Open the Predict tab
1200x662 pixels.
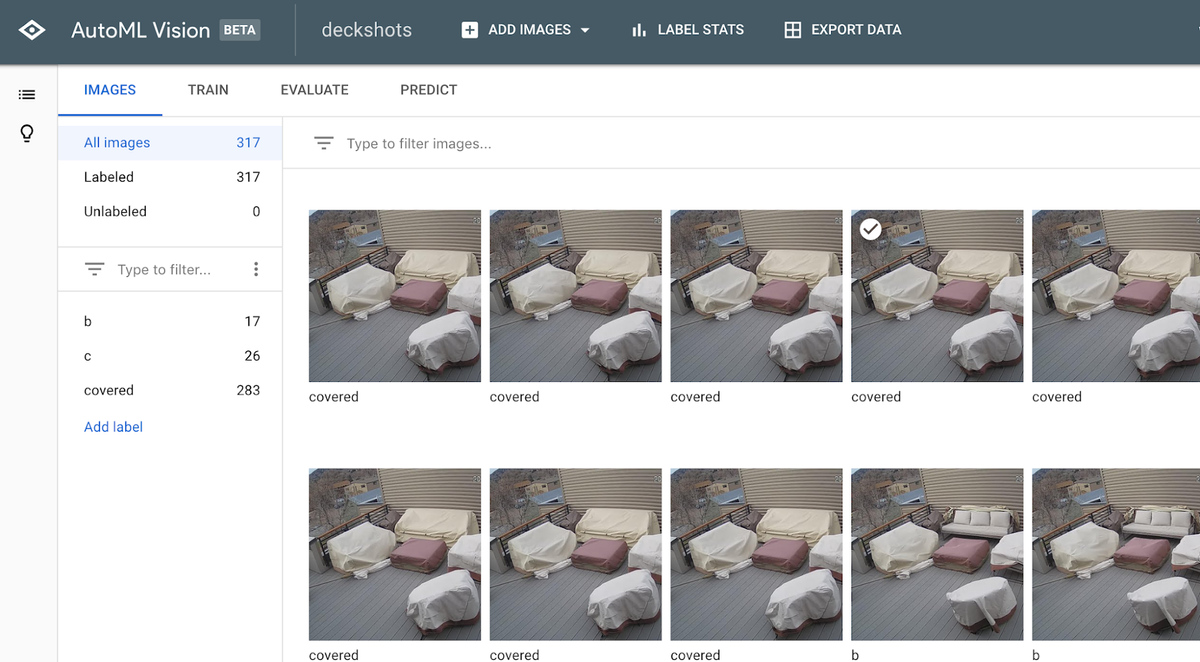point(428,90)
